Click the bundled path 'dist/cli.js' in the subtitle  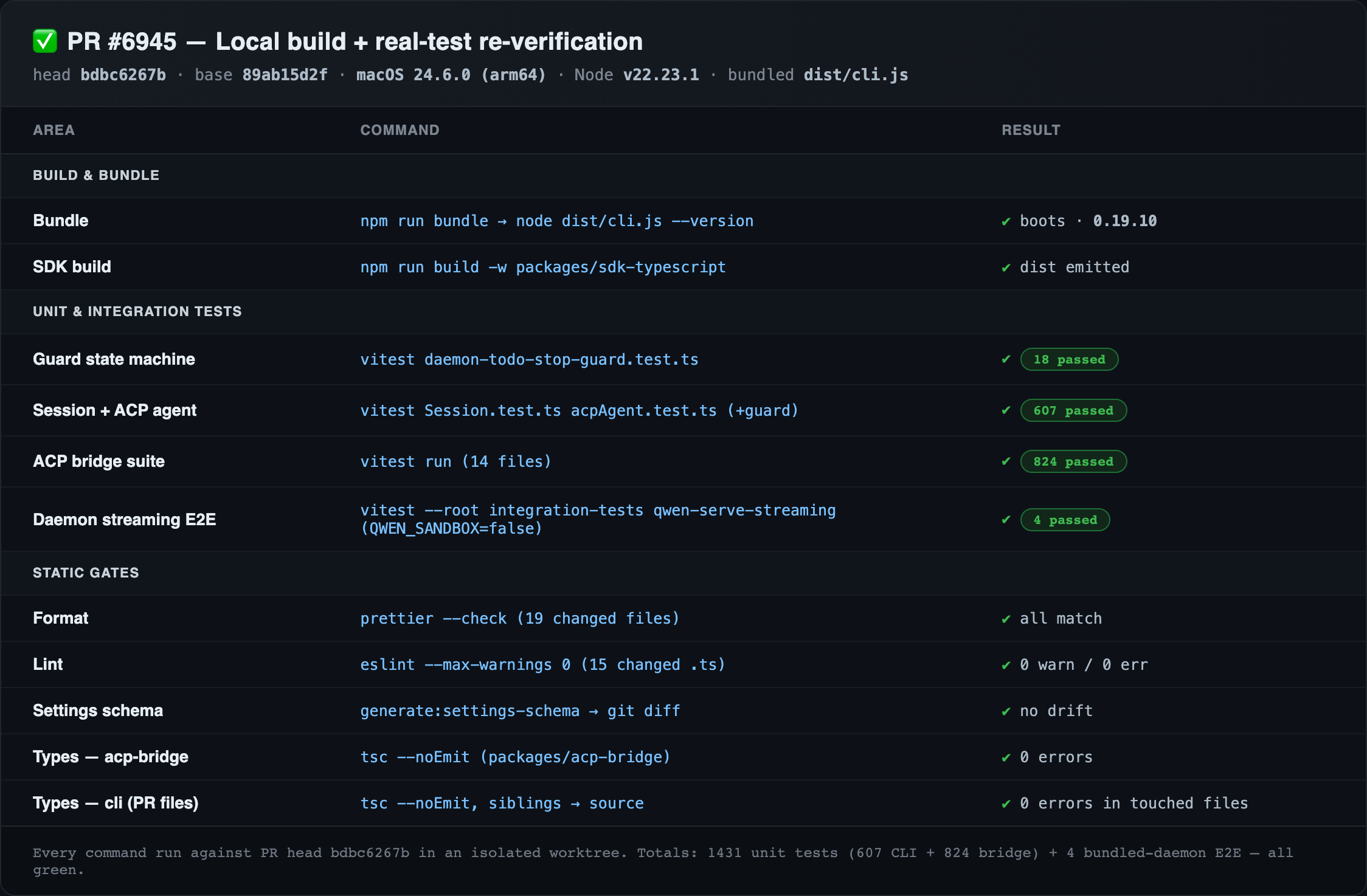(856, 75)
